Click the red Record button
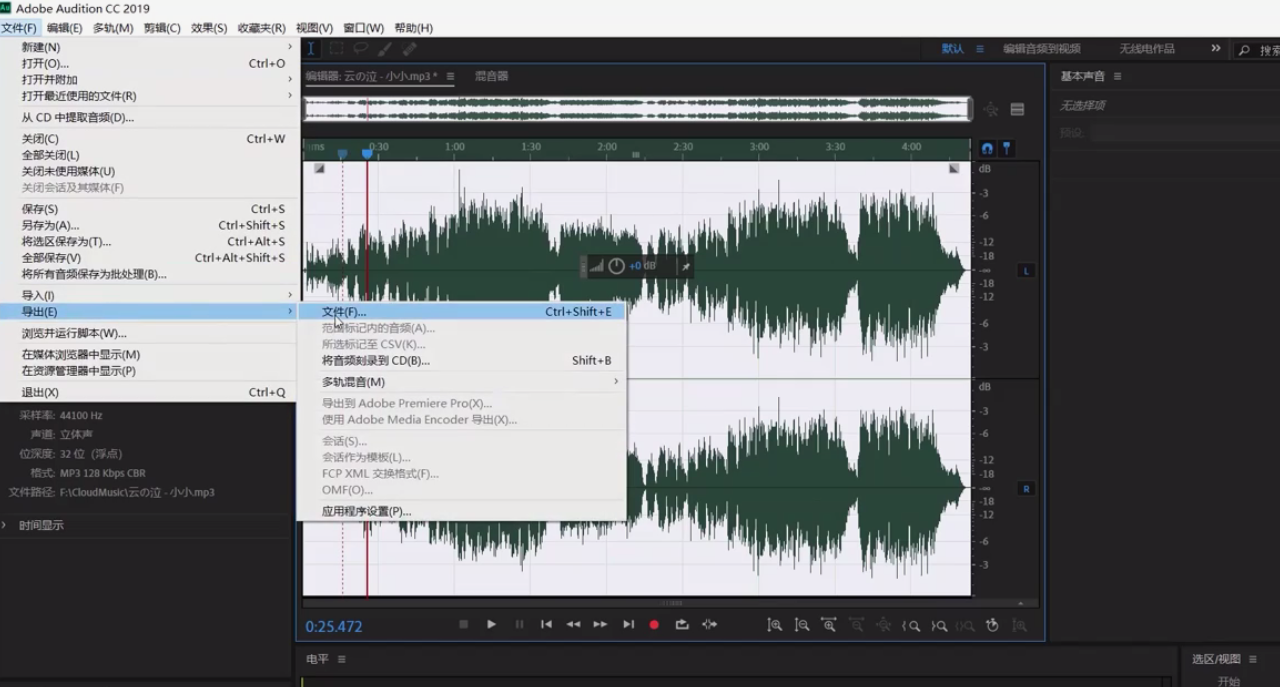This screenshot has width=1280, height=687. [654, 624]
